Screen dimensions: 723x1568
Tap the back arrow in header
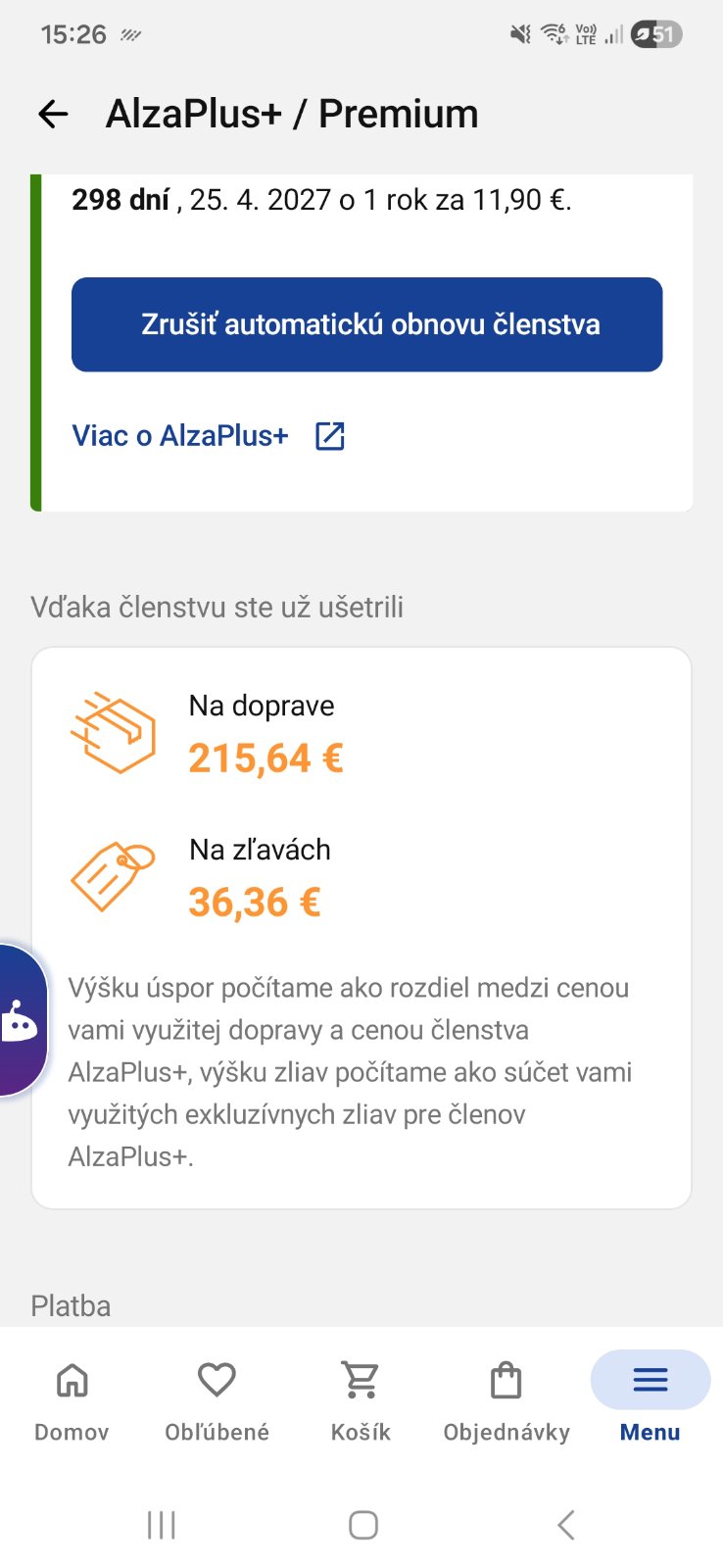point(53,115)
